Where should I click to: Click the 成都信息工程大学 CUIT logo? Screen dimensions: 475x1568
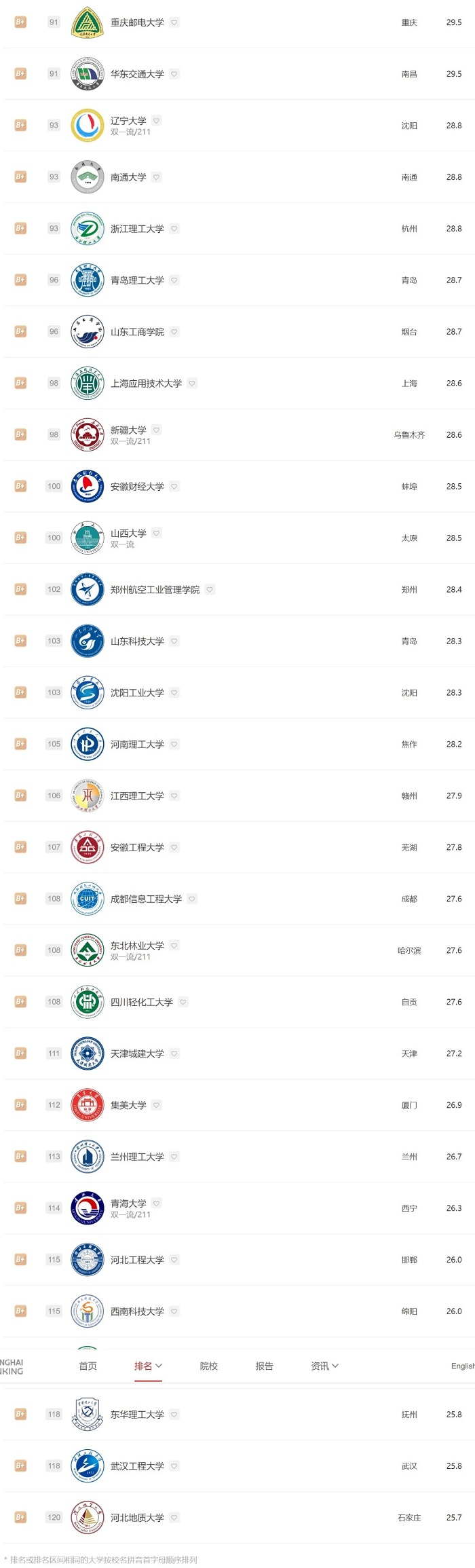pos(88,899)
